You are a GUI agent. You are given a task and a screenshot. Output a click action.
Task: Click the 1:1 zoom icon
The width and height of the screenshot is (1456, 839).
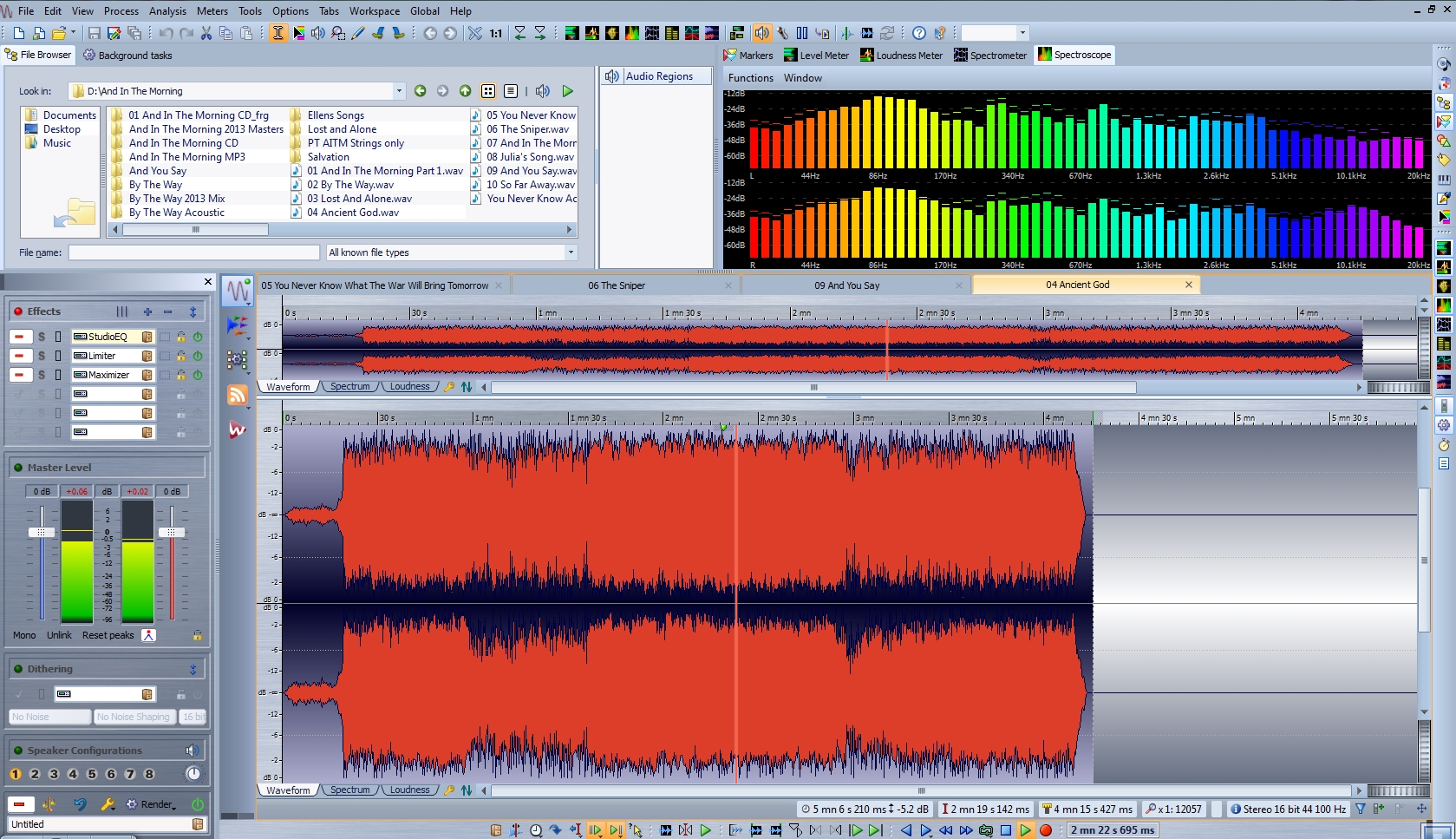(x=495, y=33)
